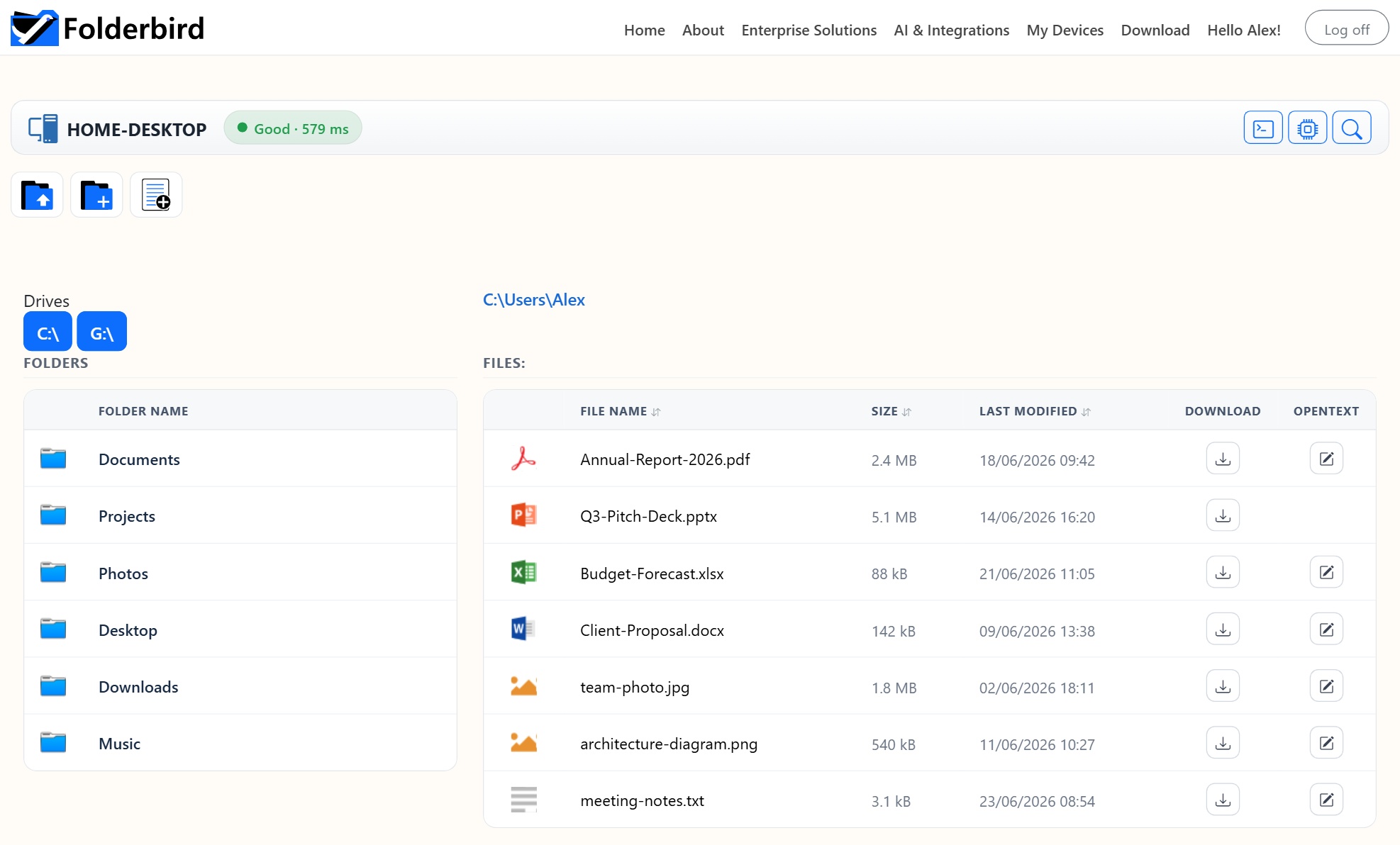Open meeting-notes.txt in text editor

coord(1326,800)
